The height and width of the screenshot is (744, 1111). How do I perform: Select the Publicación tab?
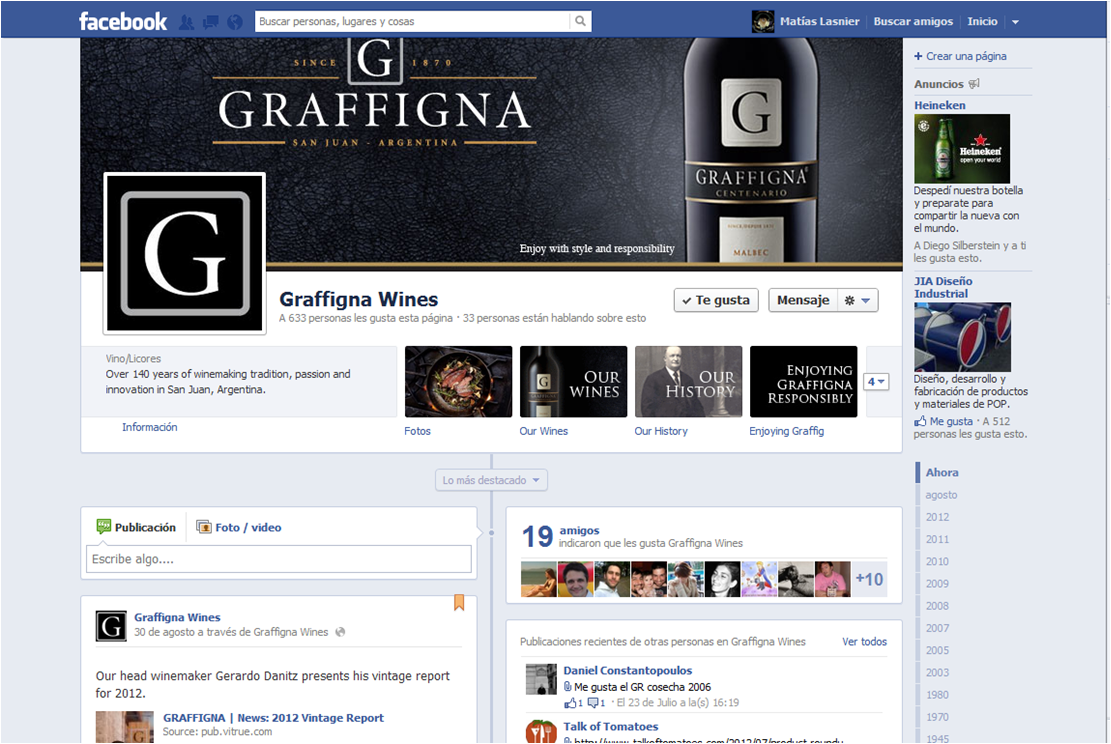point(136,527)
